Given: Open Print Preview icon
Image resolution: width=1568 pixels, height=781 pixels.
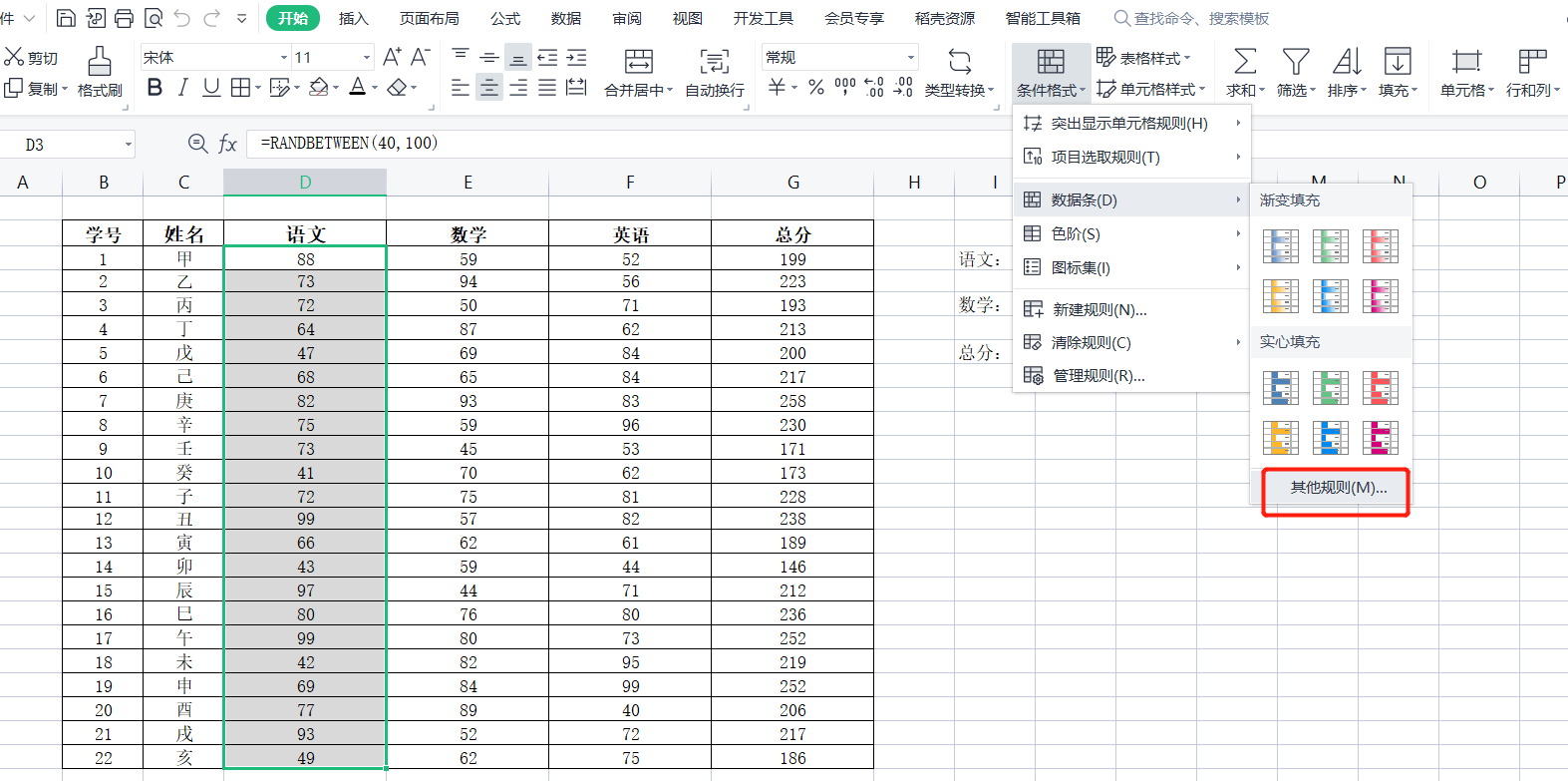Looking at the screenshot, I should click(x=153, y=18).
